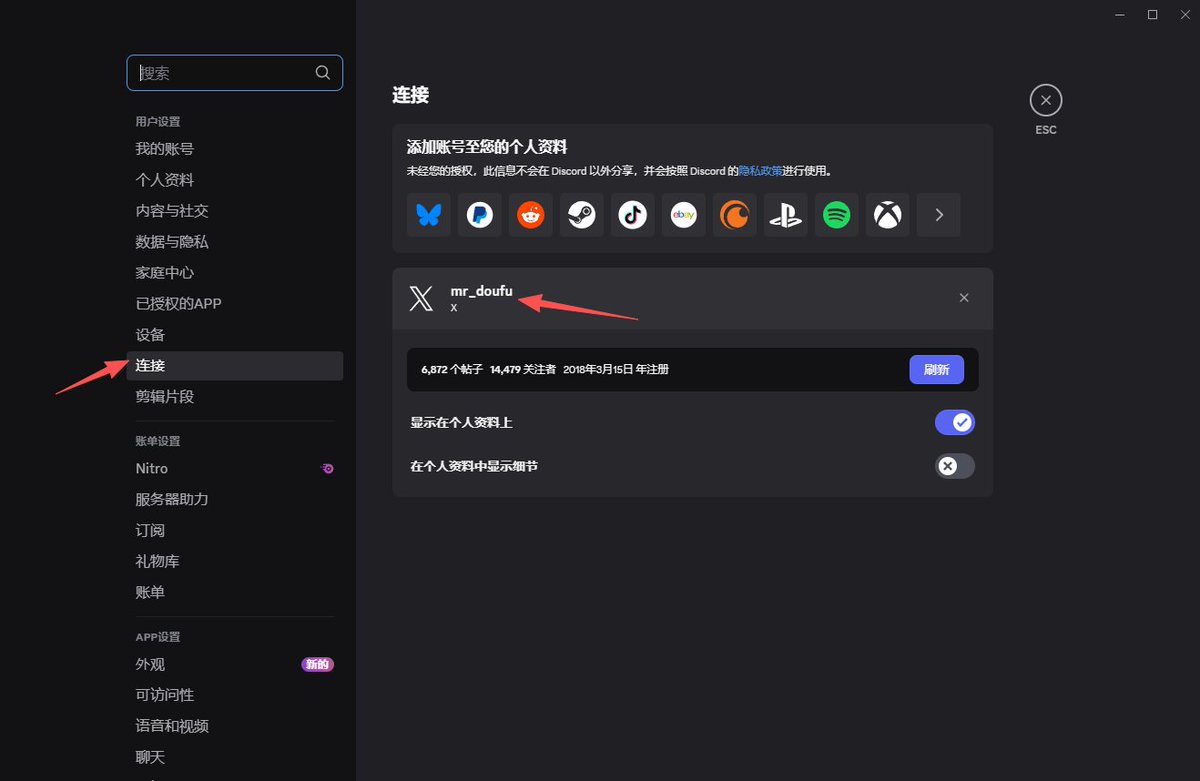The image size is (1200, 781).
Task: Open 我的账号 settings
Action: [x=235, y=149]
